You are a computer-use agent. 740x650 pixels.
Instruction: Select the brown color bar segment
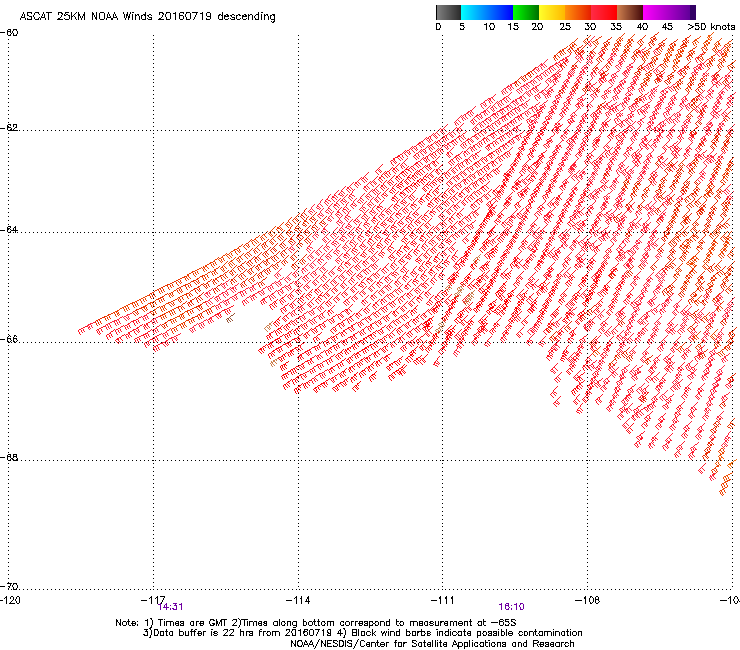pyautogui.click(x=630, y=12)
